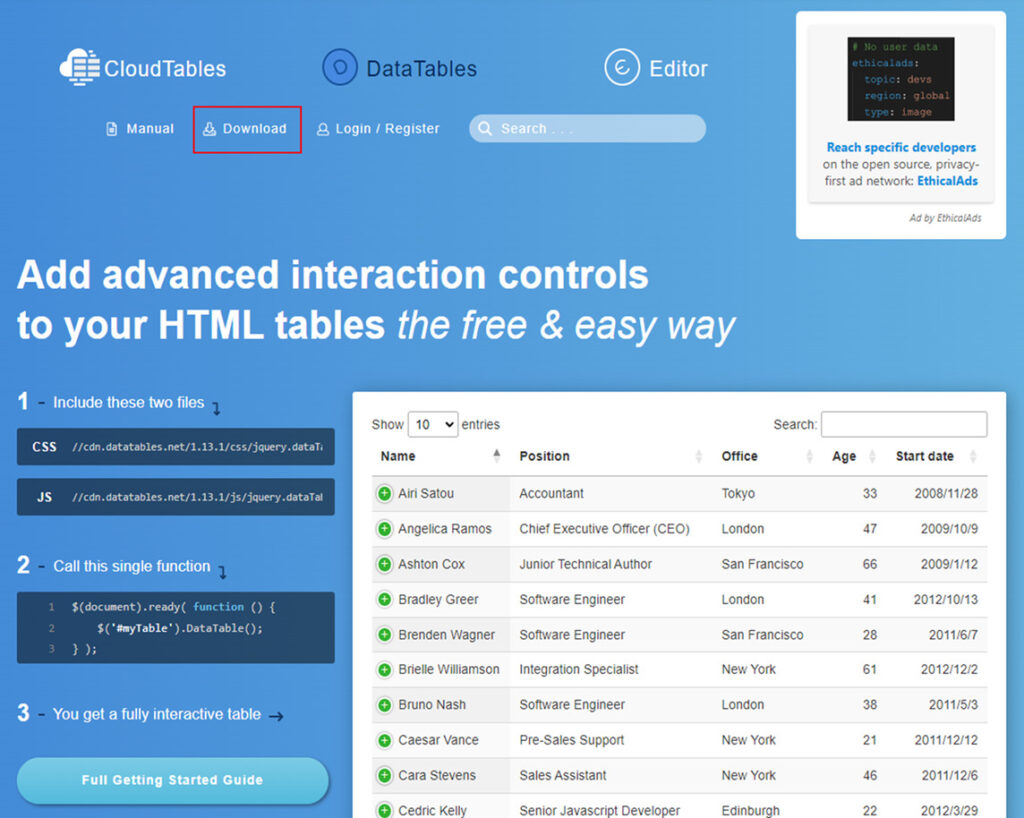Click the Include these two files heading

(129, 403)
